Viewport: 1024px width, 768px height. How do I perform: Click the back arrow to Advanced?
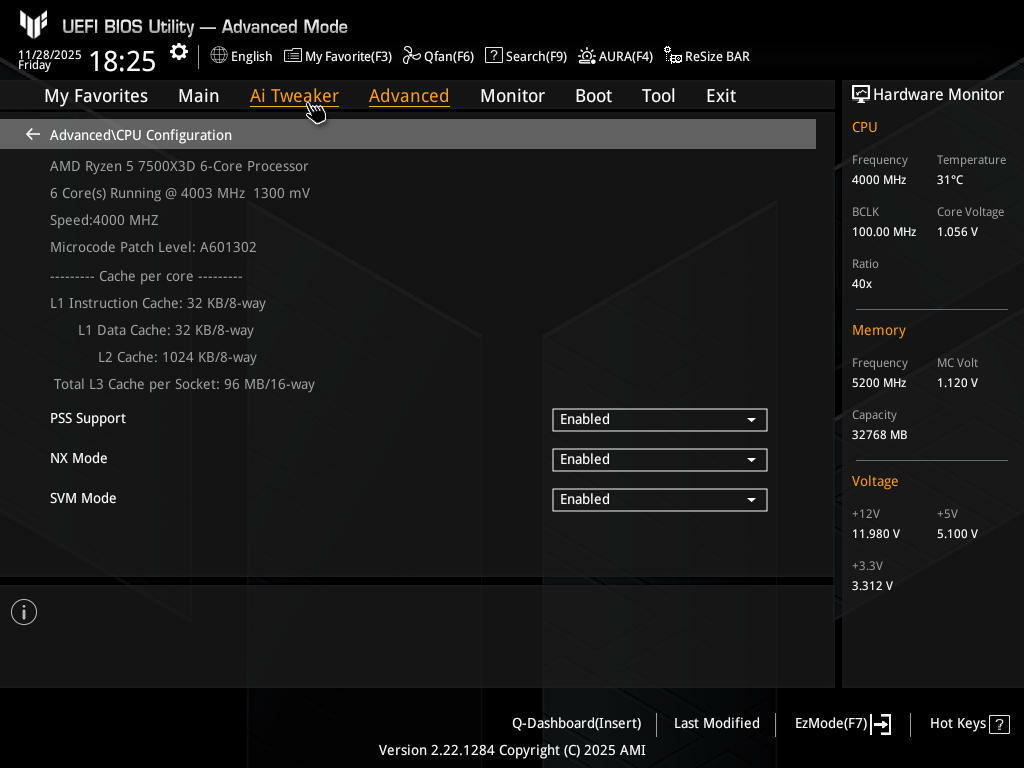pos(33,135)
